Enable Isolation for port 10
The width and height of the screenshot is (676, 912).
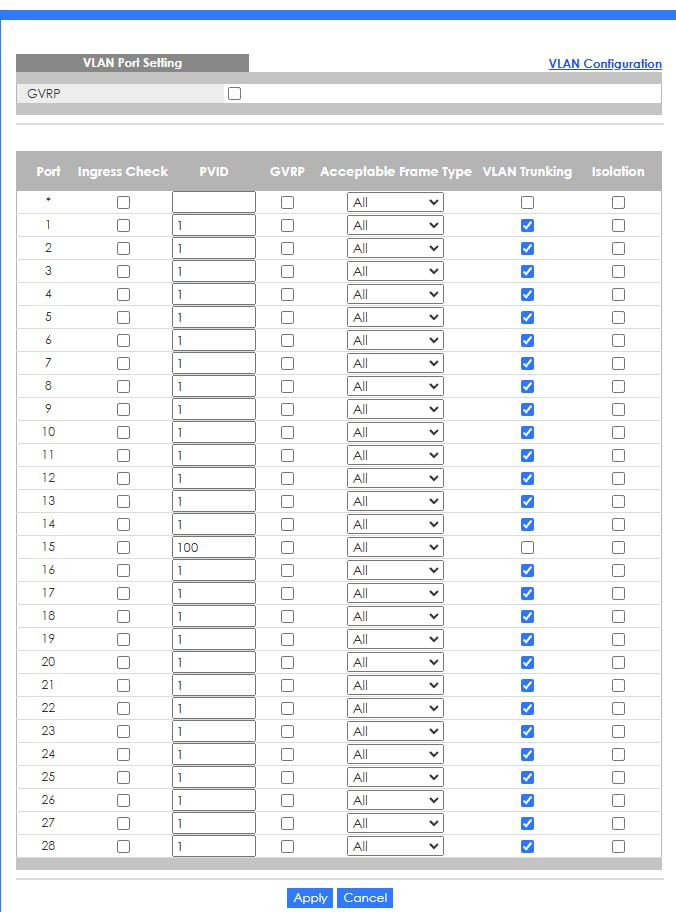618,433
